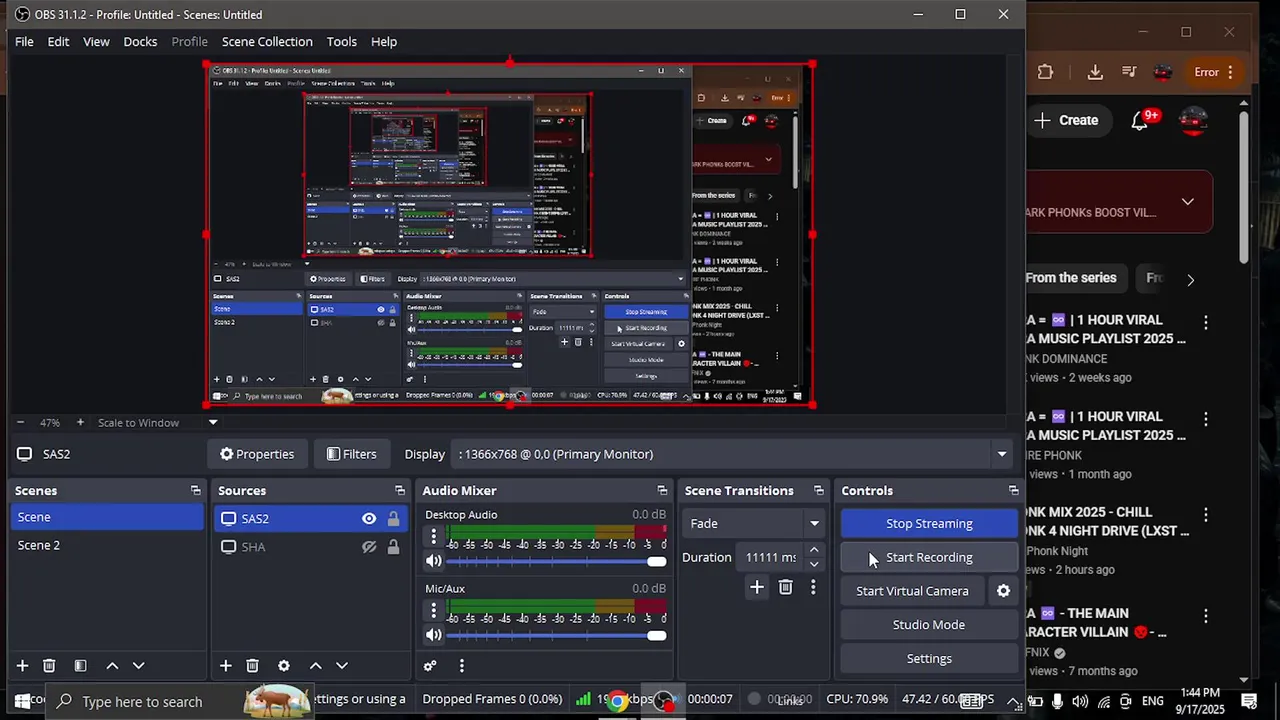Open virtual camera settings gear
This screenshot has height=720, width=1280.
point(1003,591)
